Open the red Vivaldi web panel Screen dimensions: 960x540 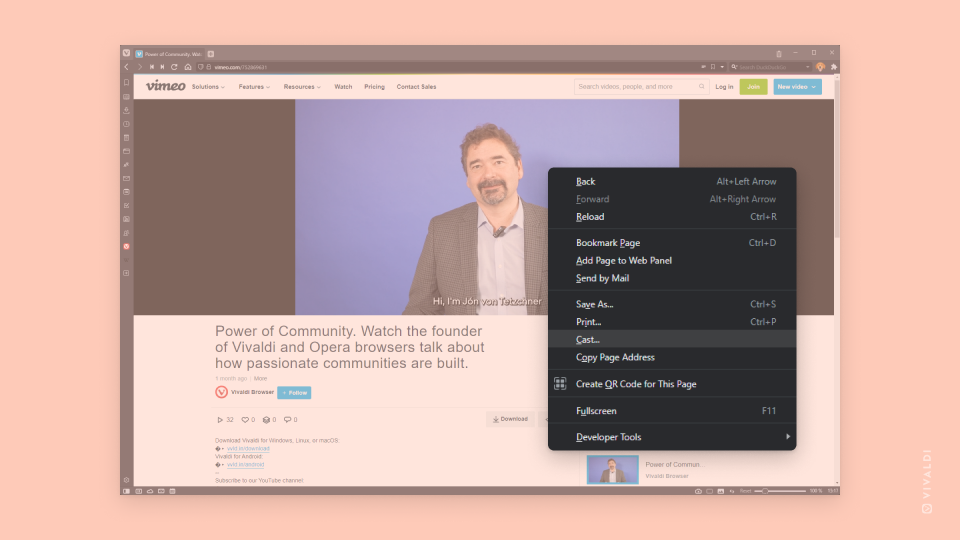[x=126, y=246]
